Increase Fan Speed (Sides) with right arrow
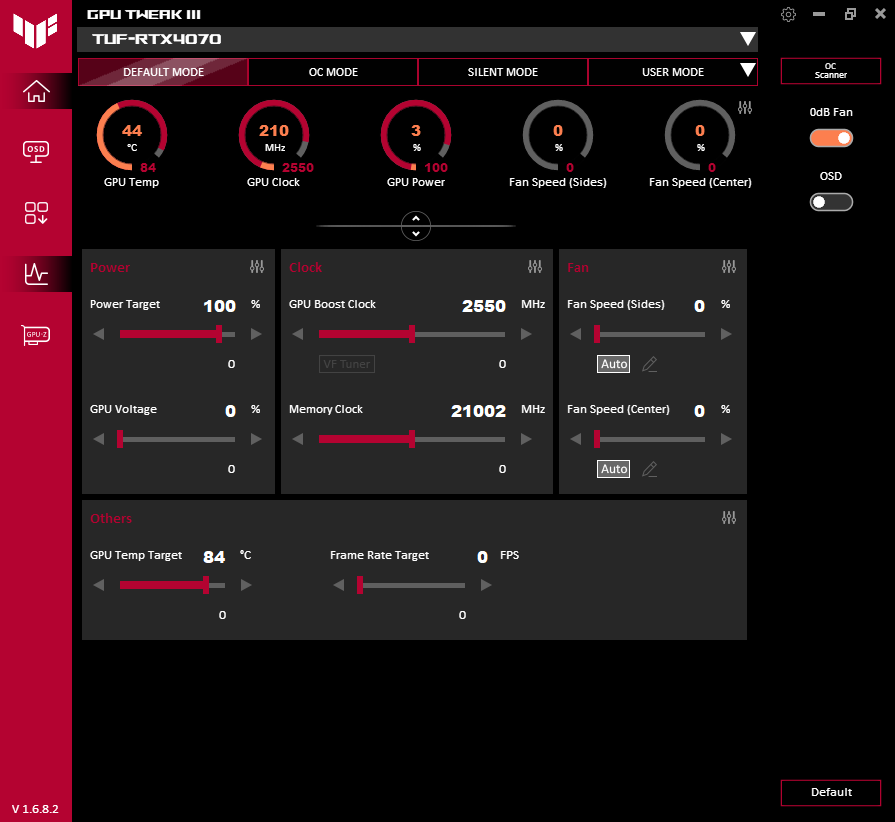The height and width of the screenshot is (822, 895). pos(726,334)
